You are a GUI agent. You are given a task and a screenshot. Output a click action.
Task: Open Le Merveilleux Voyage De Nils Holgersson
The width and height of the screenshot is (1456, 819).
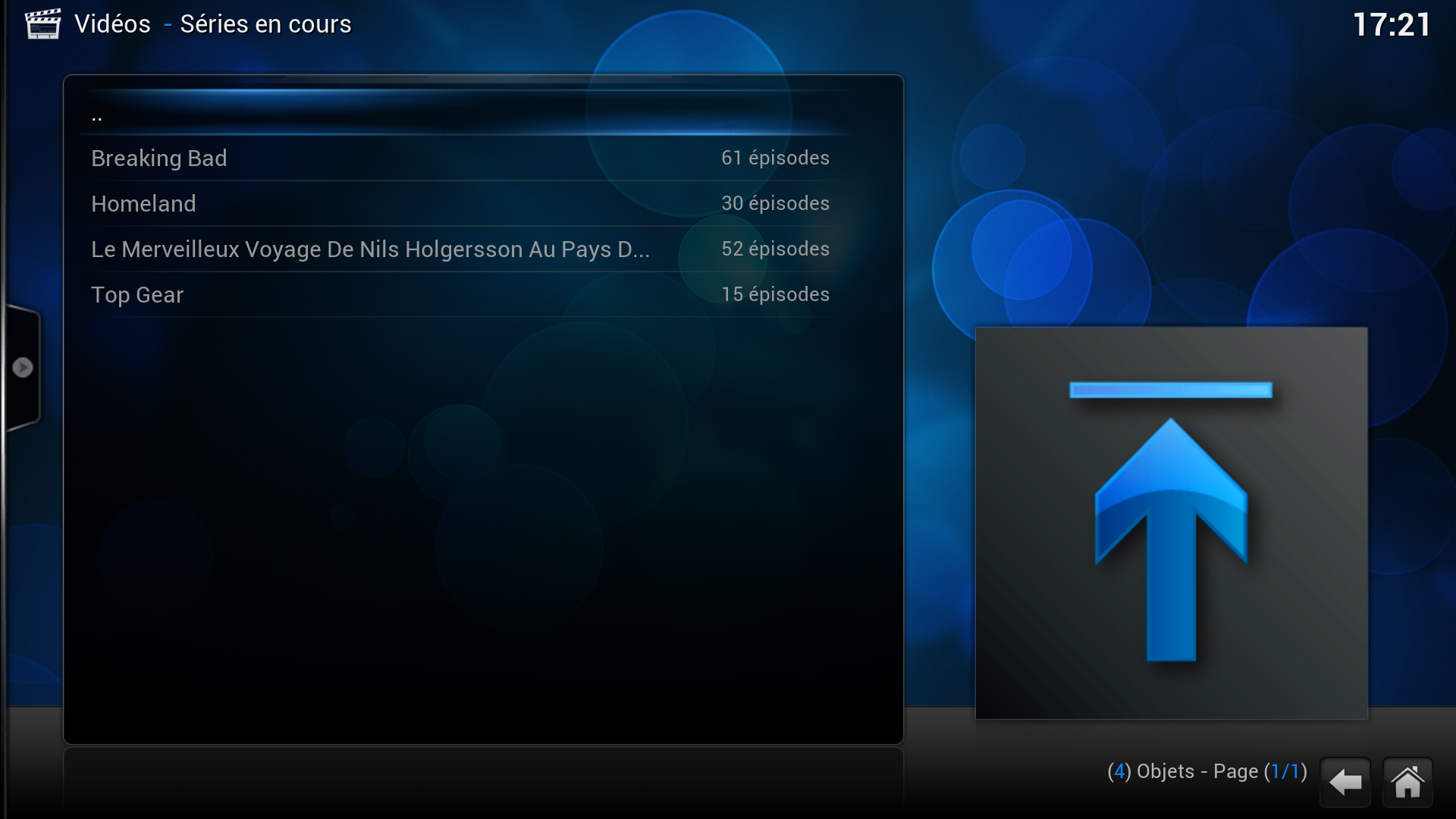(370, 249)
